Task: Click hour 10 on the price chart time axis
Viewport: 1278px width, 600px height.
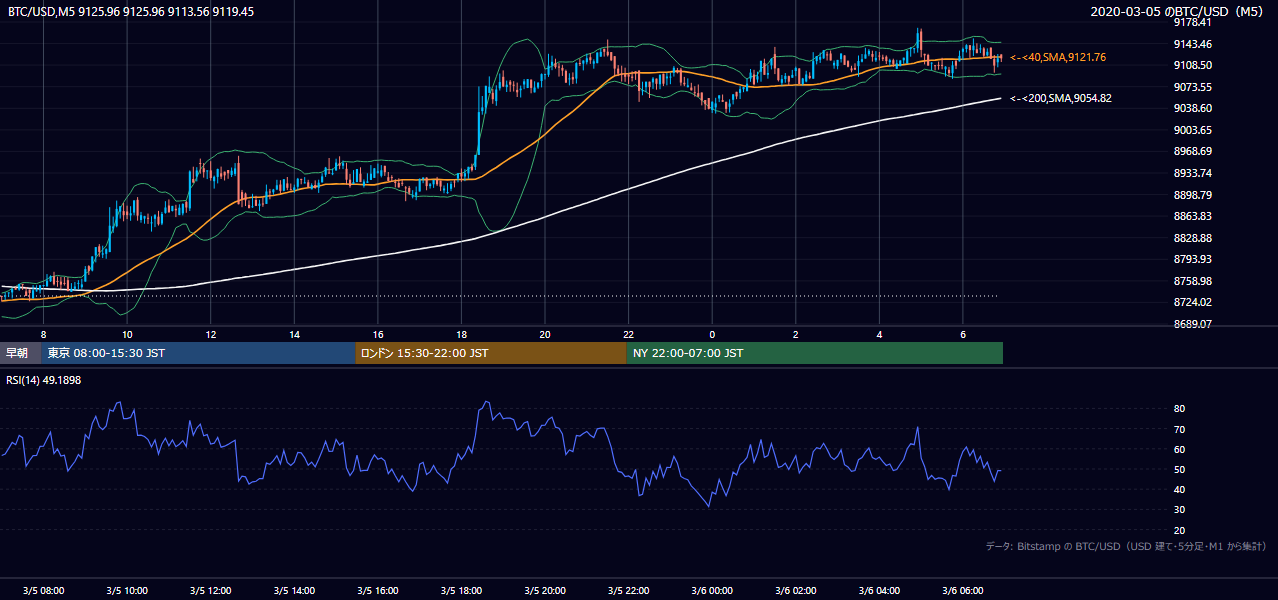Action: click(x=127, y=334)
